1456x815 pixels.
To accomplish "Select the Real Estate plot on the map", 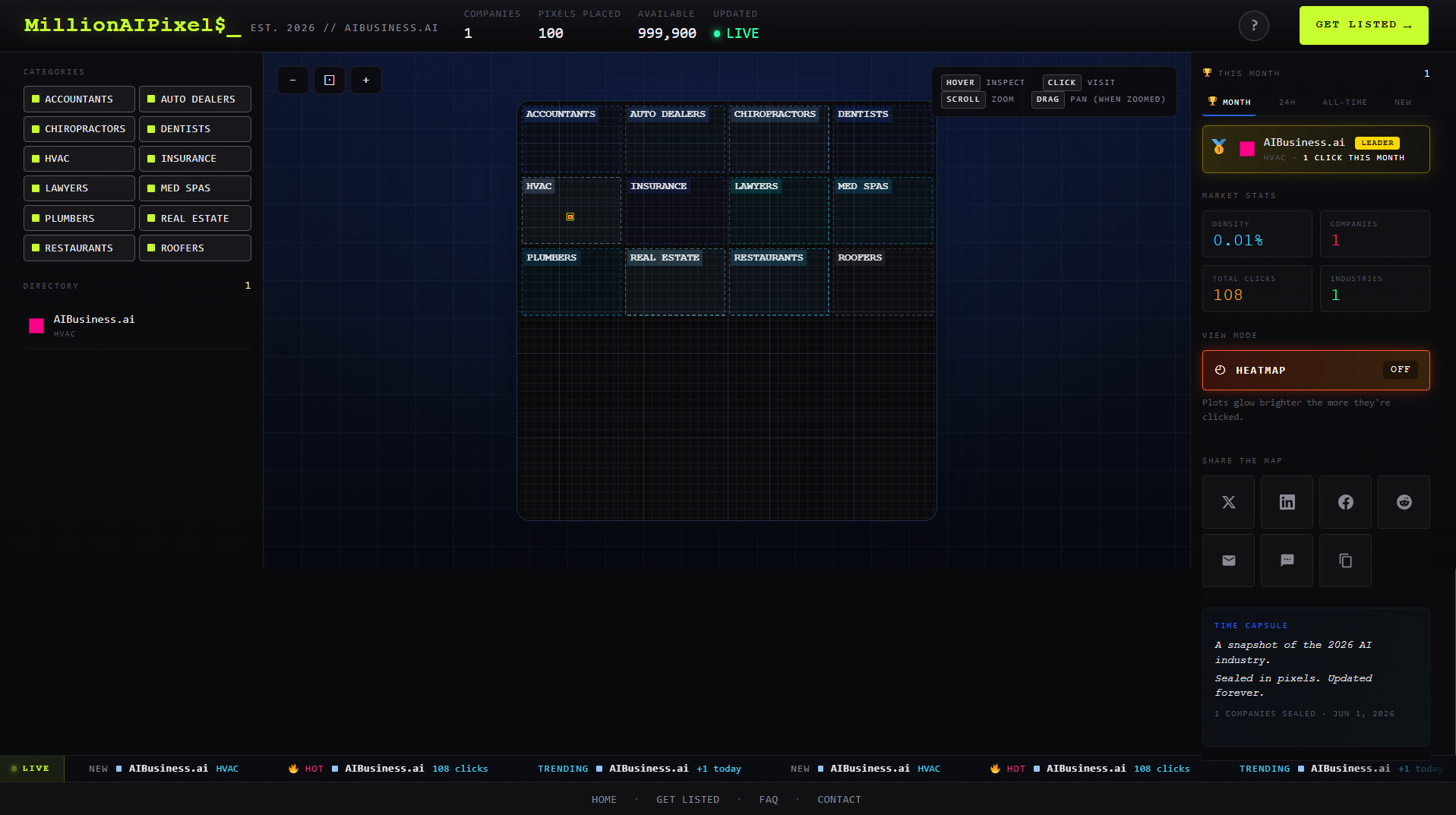I will coord(675,283).
